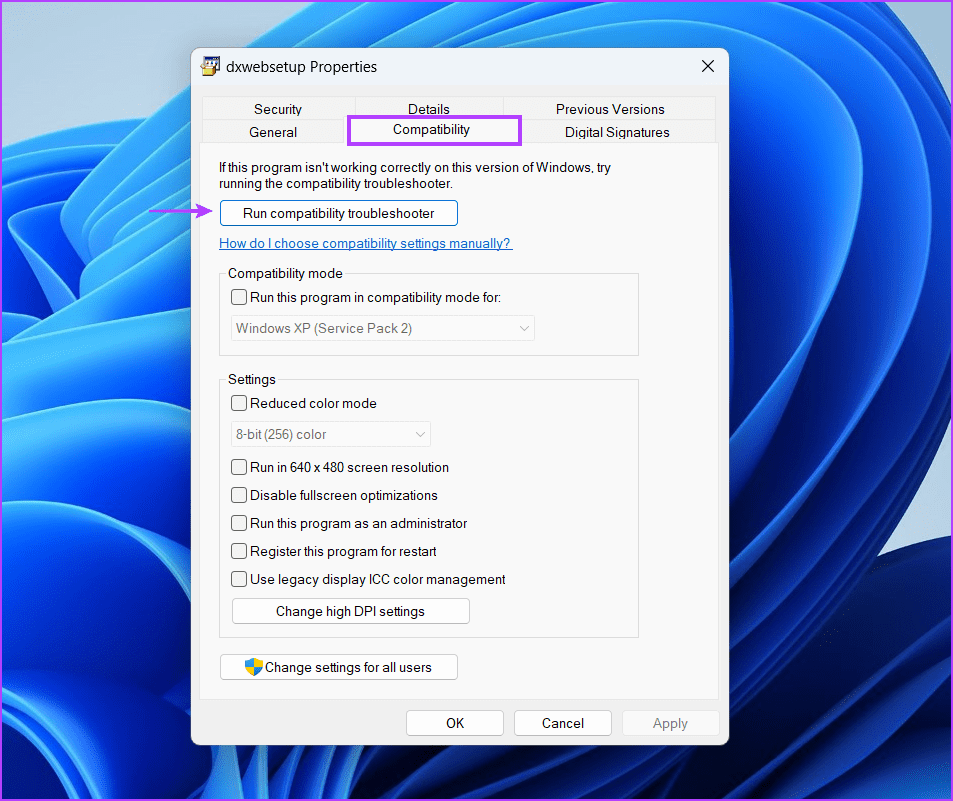Viewport: 953px width, 801px height.
Task: Check Run in 640 x 480 screen resolution
Action: [239, 467]
